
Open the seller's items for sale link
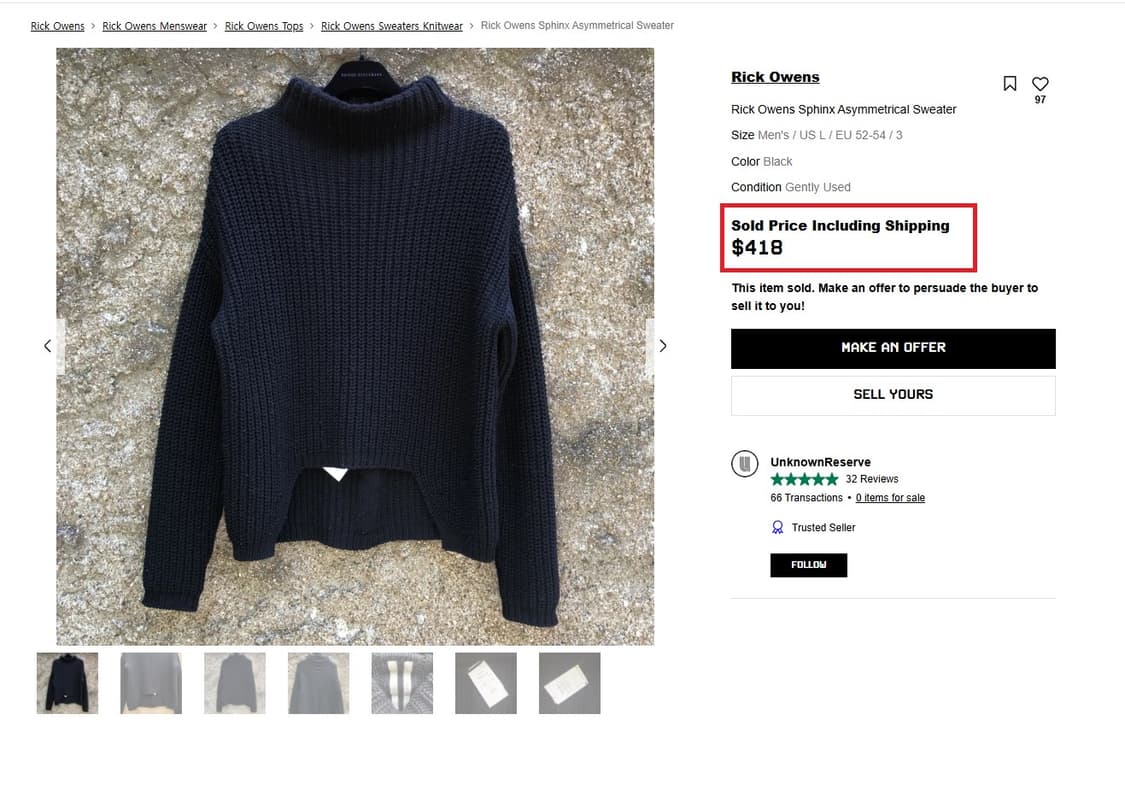click(x=890, y=498)
